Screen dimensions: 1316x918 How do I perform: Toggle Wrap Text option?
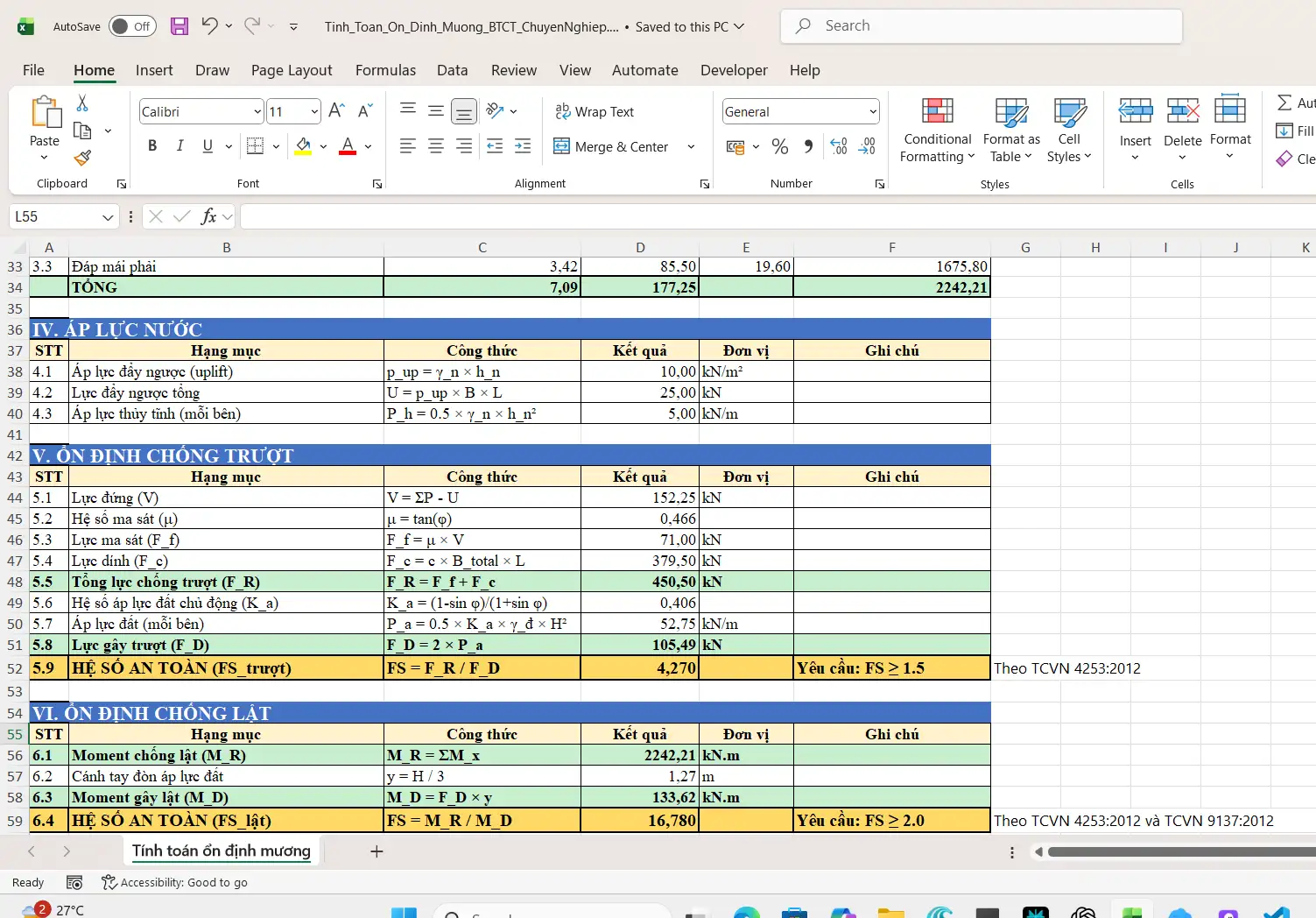point(595,111)
